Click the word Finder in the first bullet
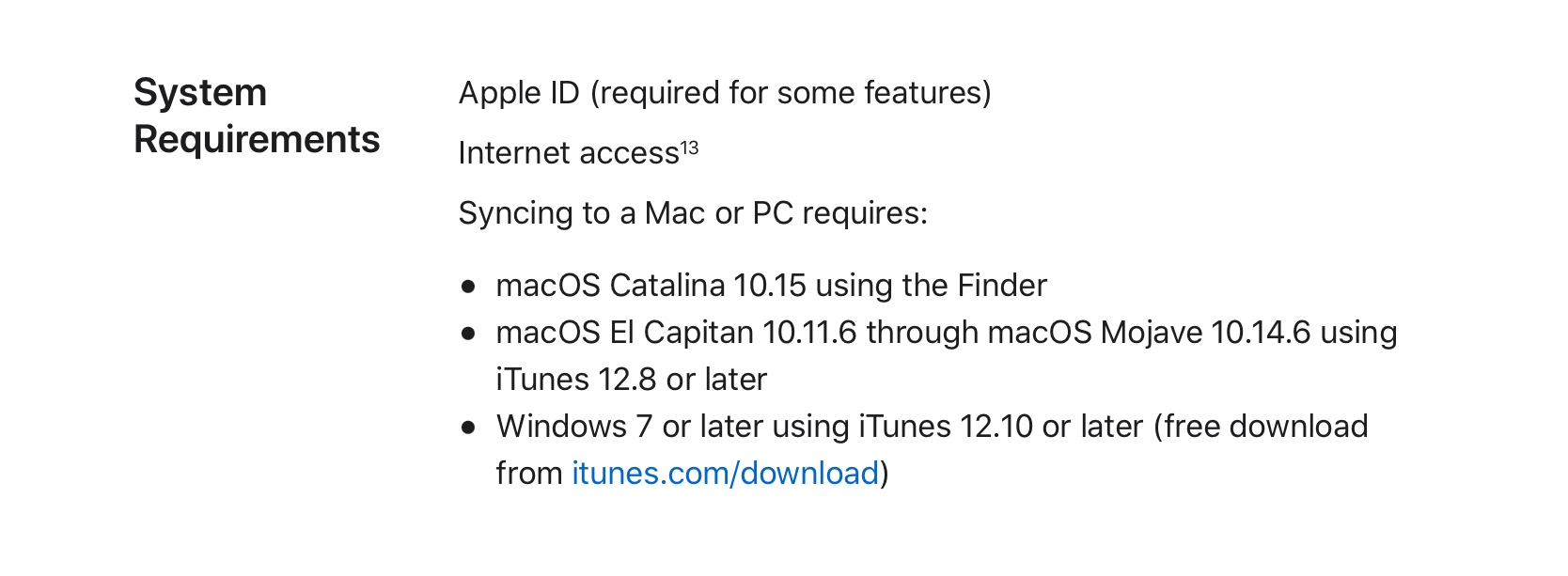 tap(1001, 286)
